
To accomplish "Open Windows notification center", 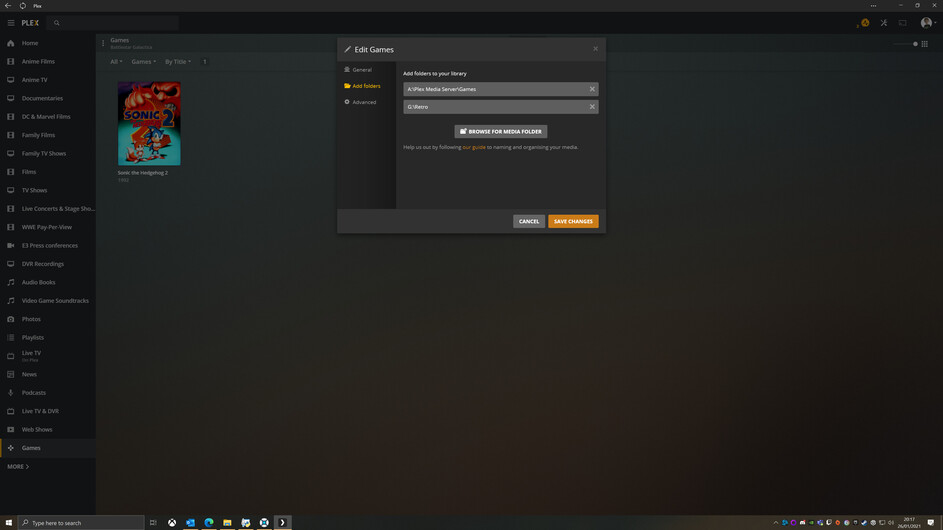I will (931, 523).
